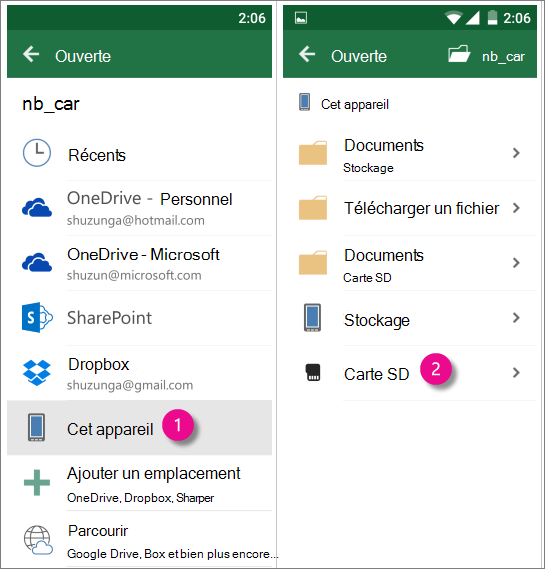This screenshot has width=545, height=569.
Task: Open Télécharger un fichier folder
Action: click(x=410, y=208)
